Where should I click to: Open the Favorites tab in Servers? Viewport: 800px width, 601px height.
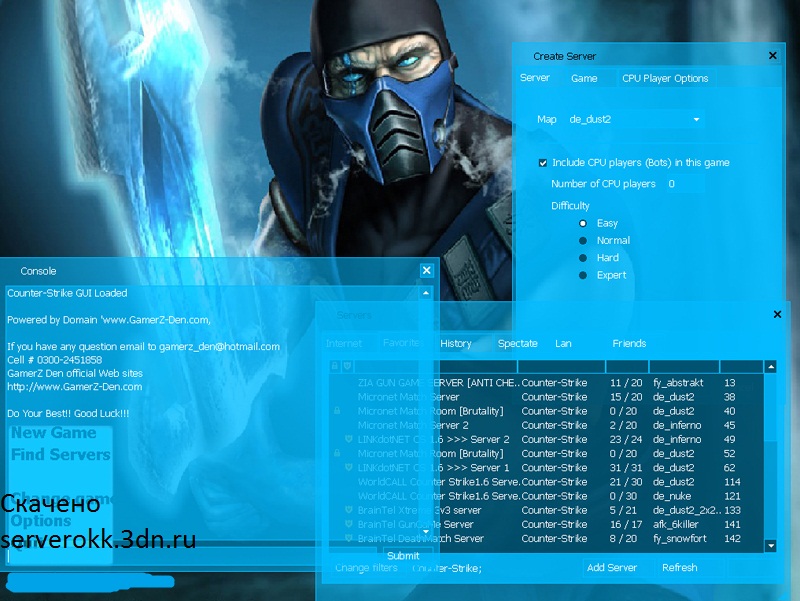(x=402, y=343)
